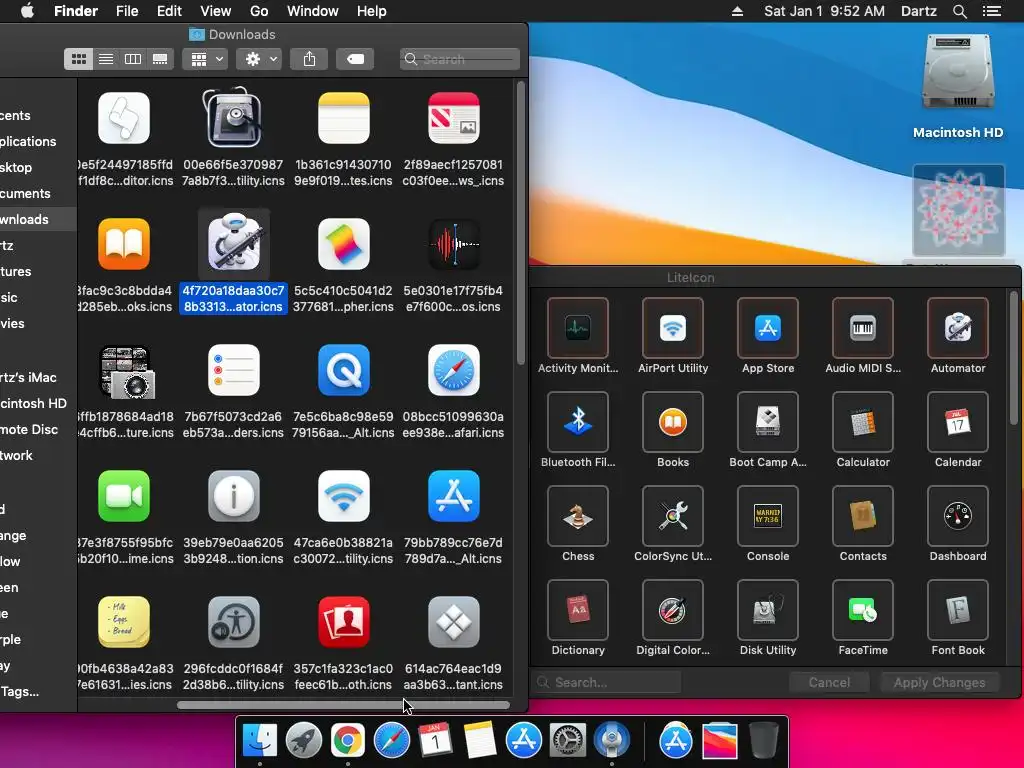Open Spotlight search in menu bar

(x=959, y=11)
